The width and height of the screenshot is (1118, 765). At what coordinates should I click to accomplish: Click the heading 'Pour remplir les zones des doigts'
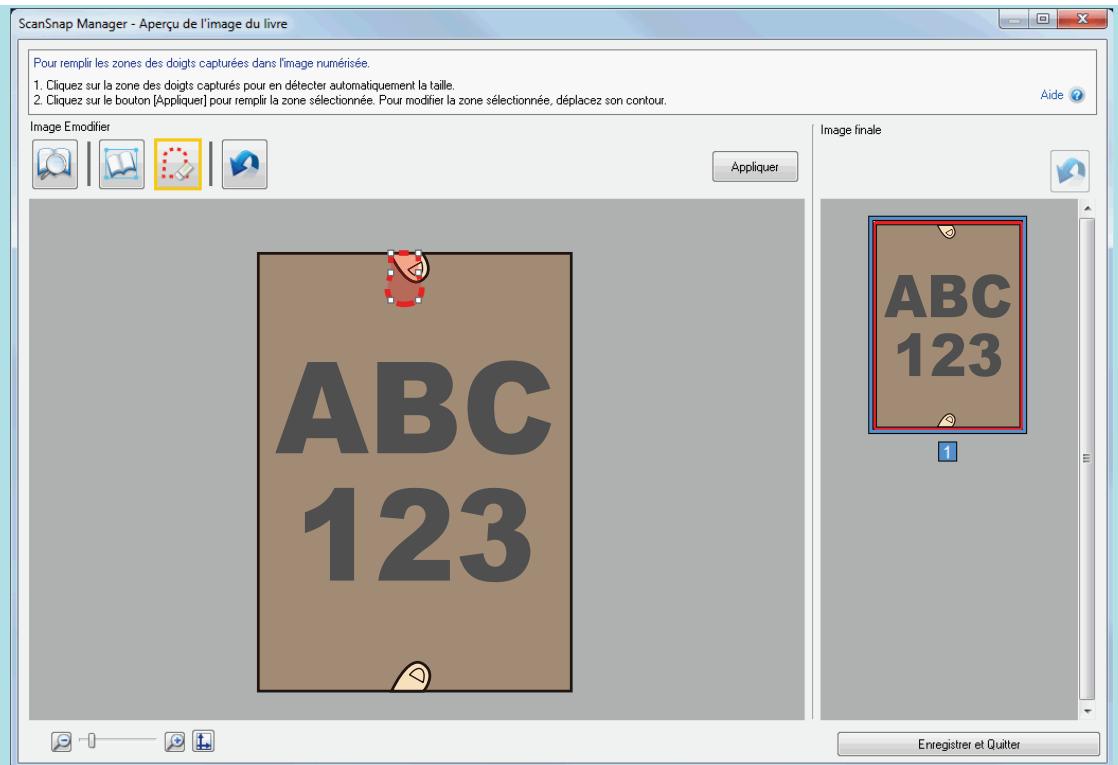202,63
